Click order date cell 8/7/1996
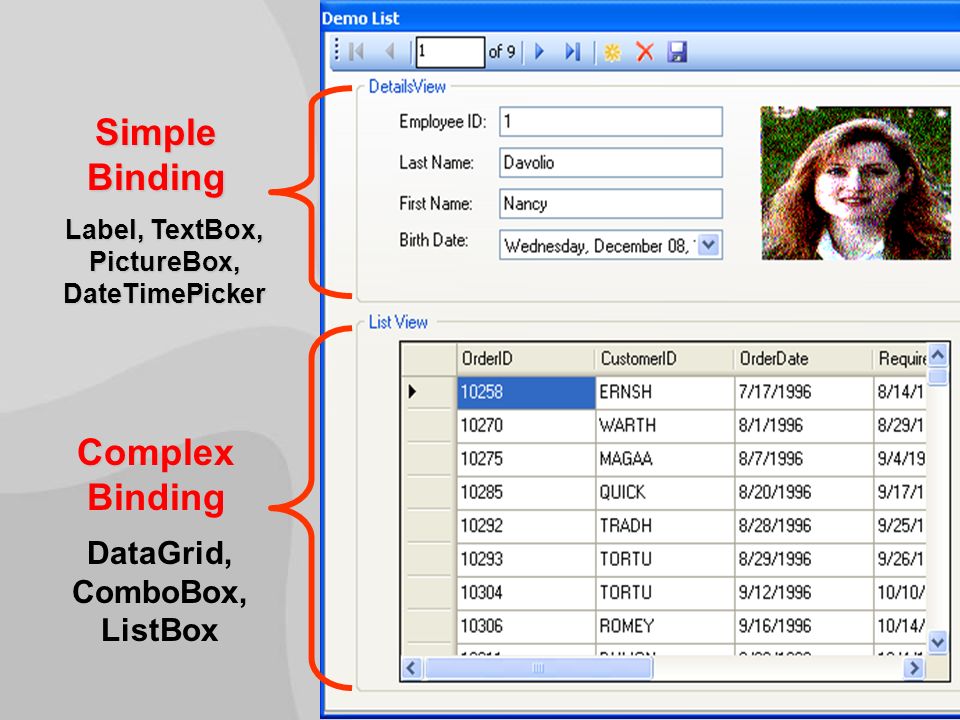 [x=804, y=459]
